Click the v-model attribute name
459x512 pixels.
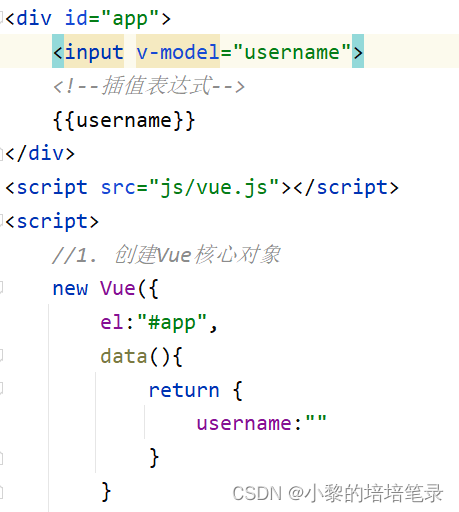pyautogui.click(x=178, y=52)
